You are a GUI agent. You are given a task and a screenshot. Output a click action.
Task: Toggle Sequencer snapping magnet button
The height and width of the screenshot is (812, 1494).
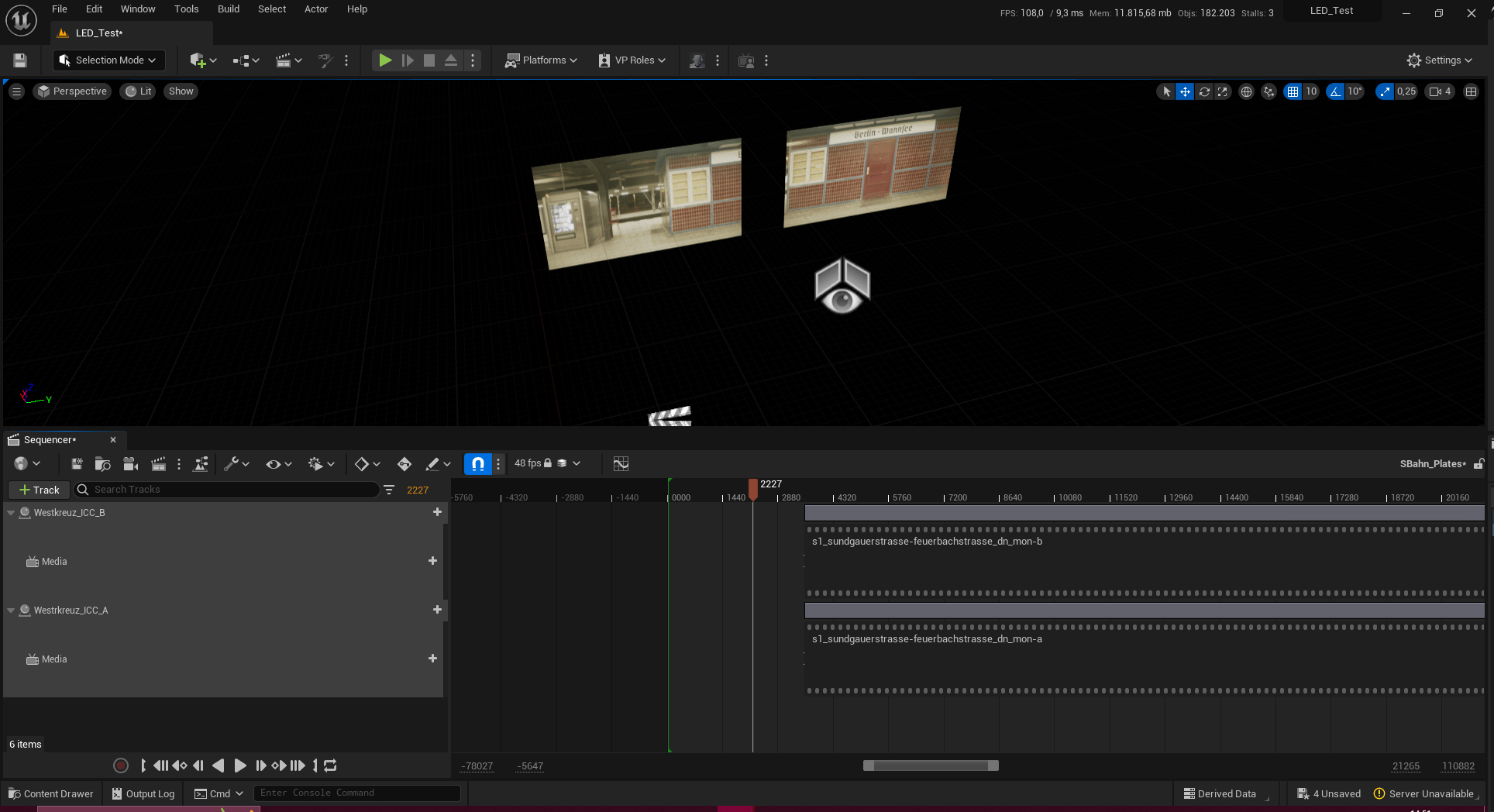[x=477, y=464]
